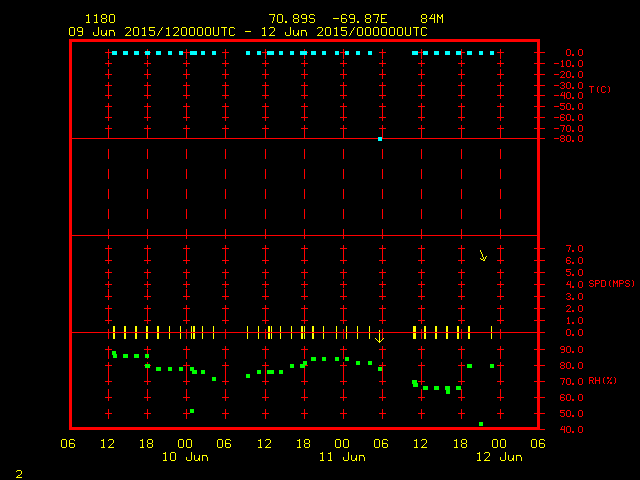Click the -60.0 temperature axis label
Screen dimensions: 640x480
coord(569,118)
